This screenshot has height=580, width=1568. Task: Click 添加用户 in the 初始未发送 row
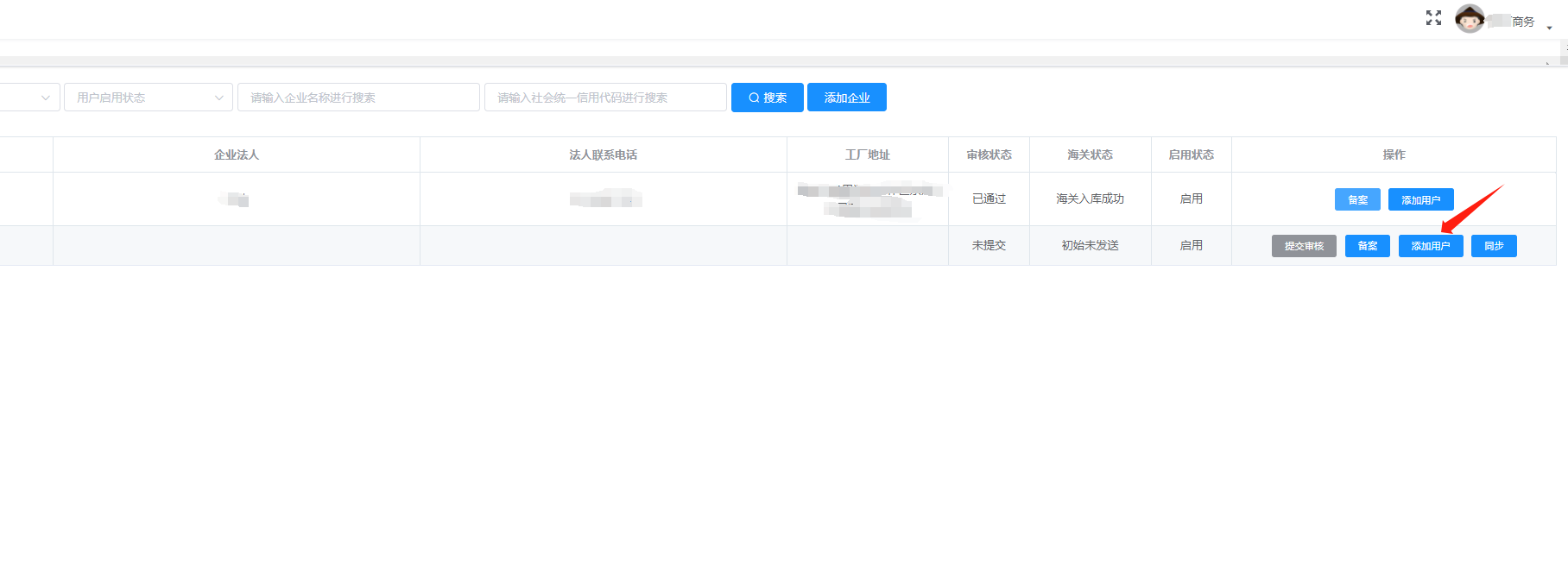pos(1430,246)
